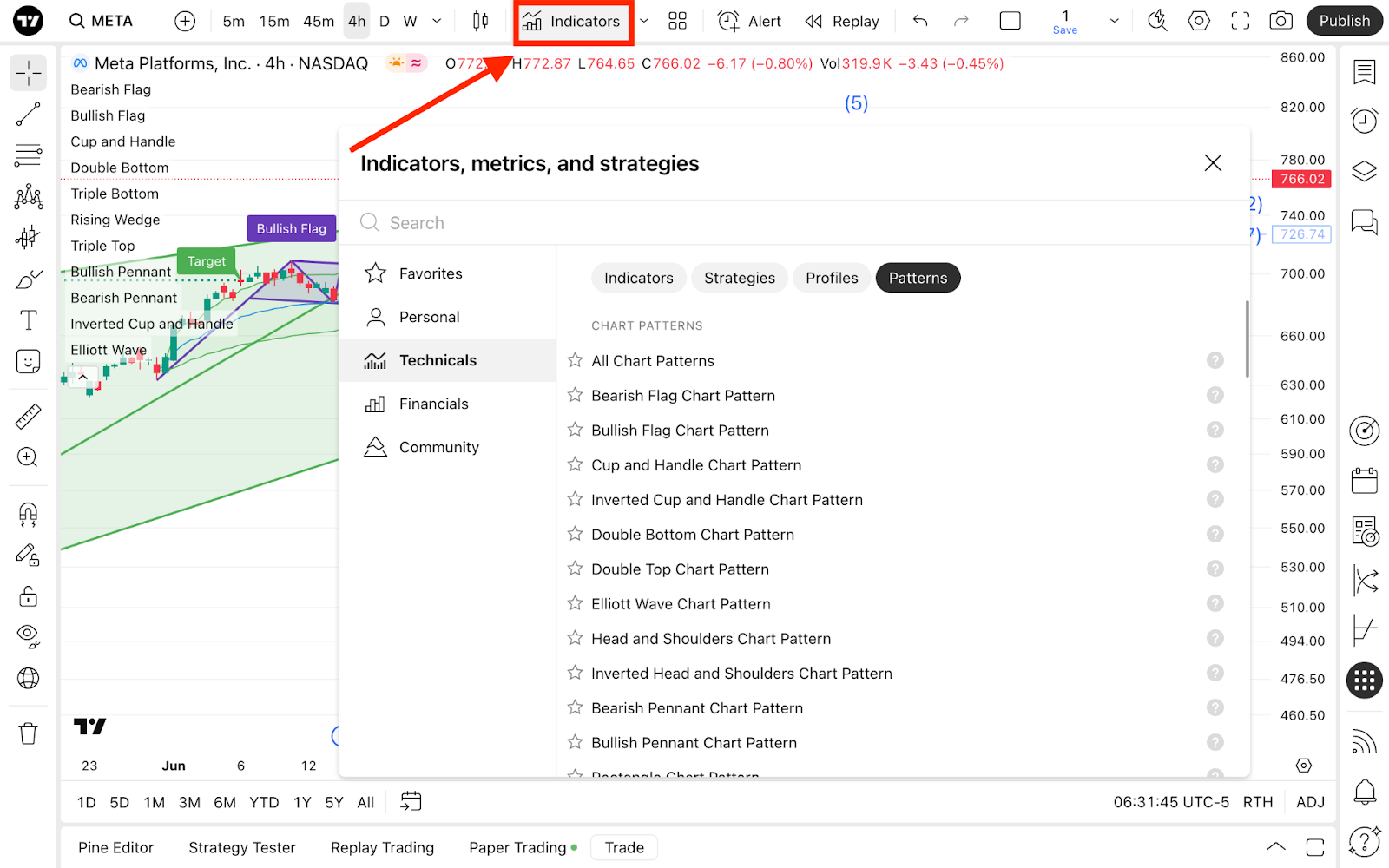Favorite the Double Top Chart Pattern star

coord(575,569)
